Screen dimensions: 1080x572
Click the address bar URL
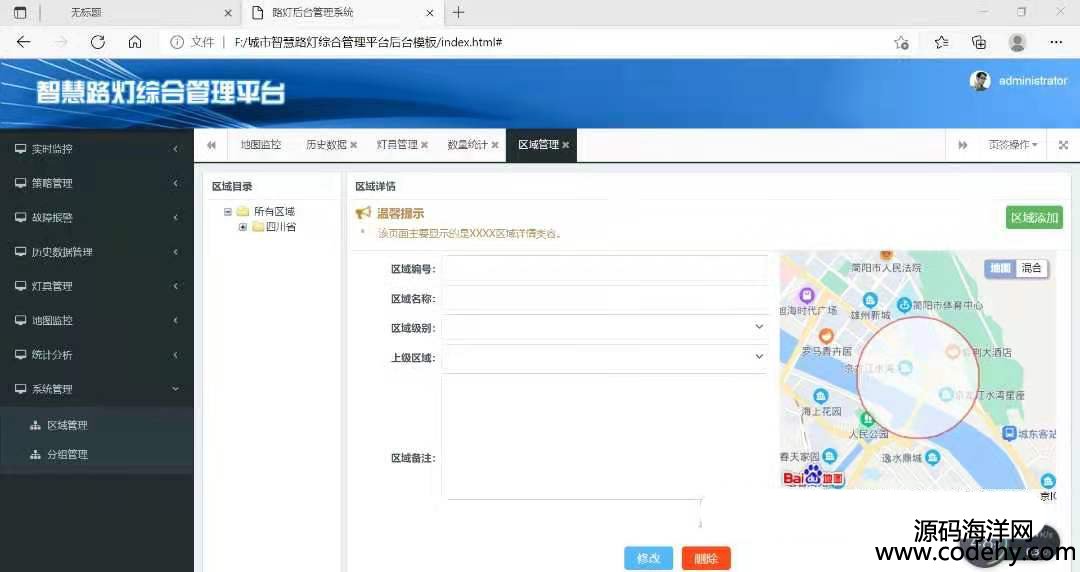[x=368, y=43]
